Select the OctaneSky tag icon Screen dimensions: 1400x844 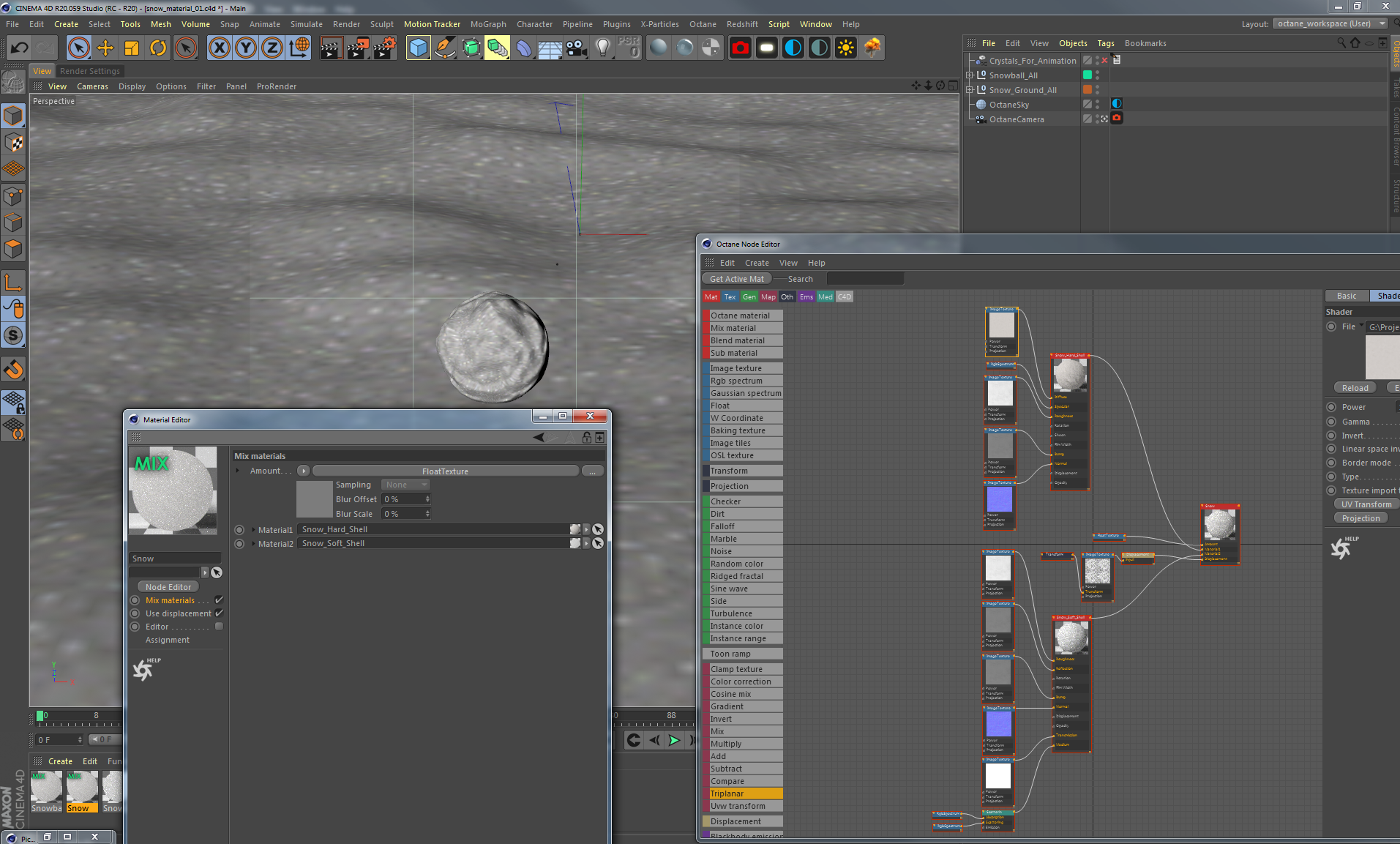point(1116,104)
